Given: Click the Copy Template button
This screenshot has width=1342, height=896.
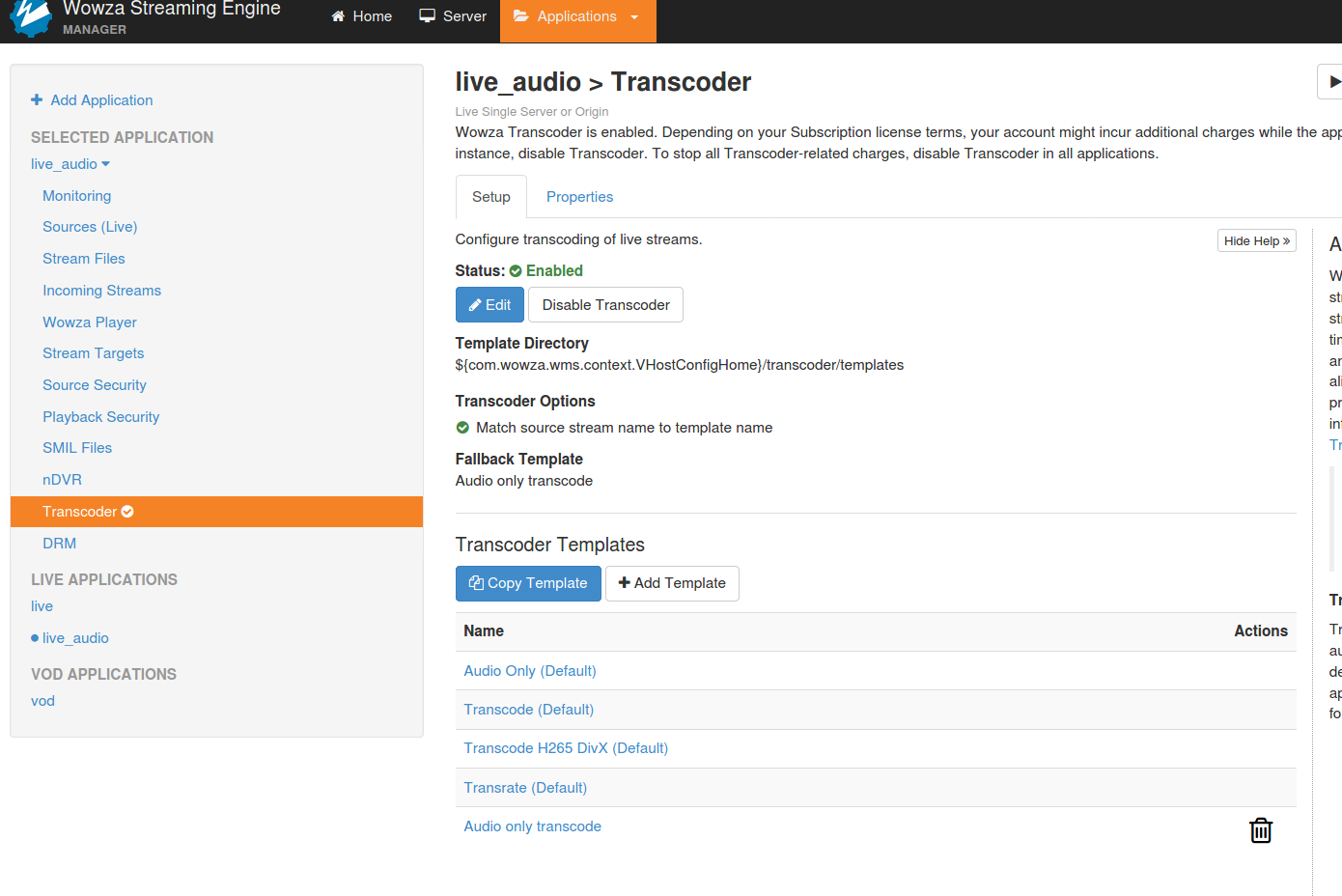Looking at the screenshot, I should tap(528, 583).
